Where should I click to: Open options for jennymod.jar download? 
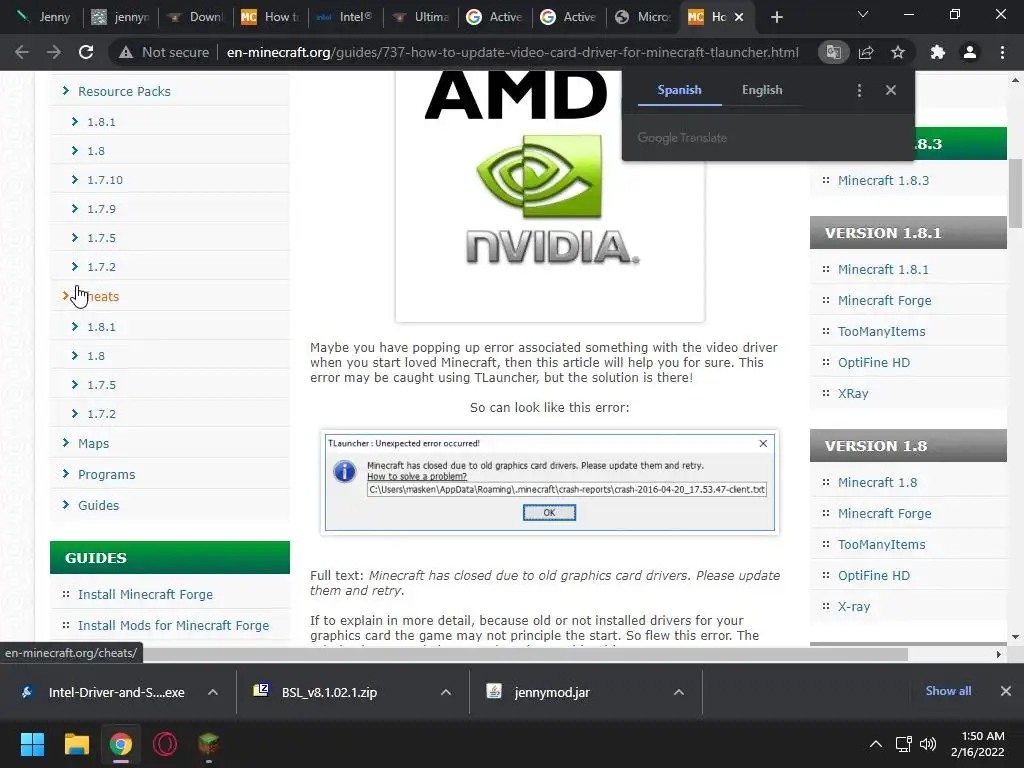click(x=679, y=692)
